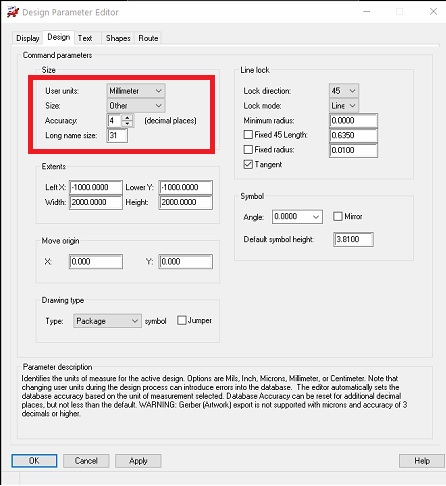The width and height of the screenshot is (446, 486).
Task: Increase Accuracy with the up spinner arrow
Action: click(127, 118)
